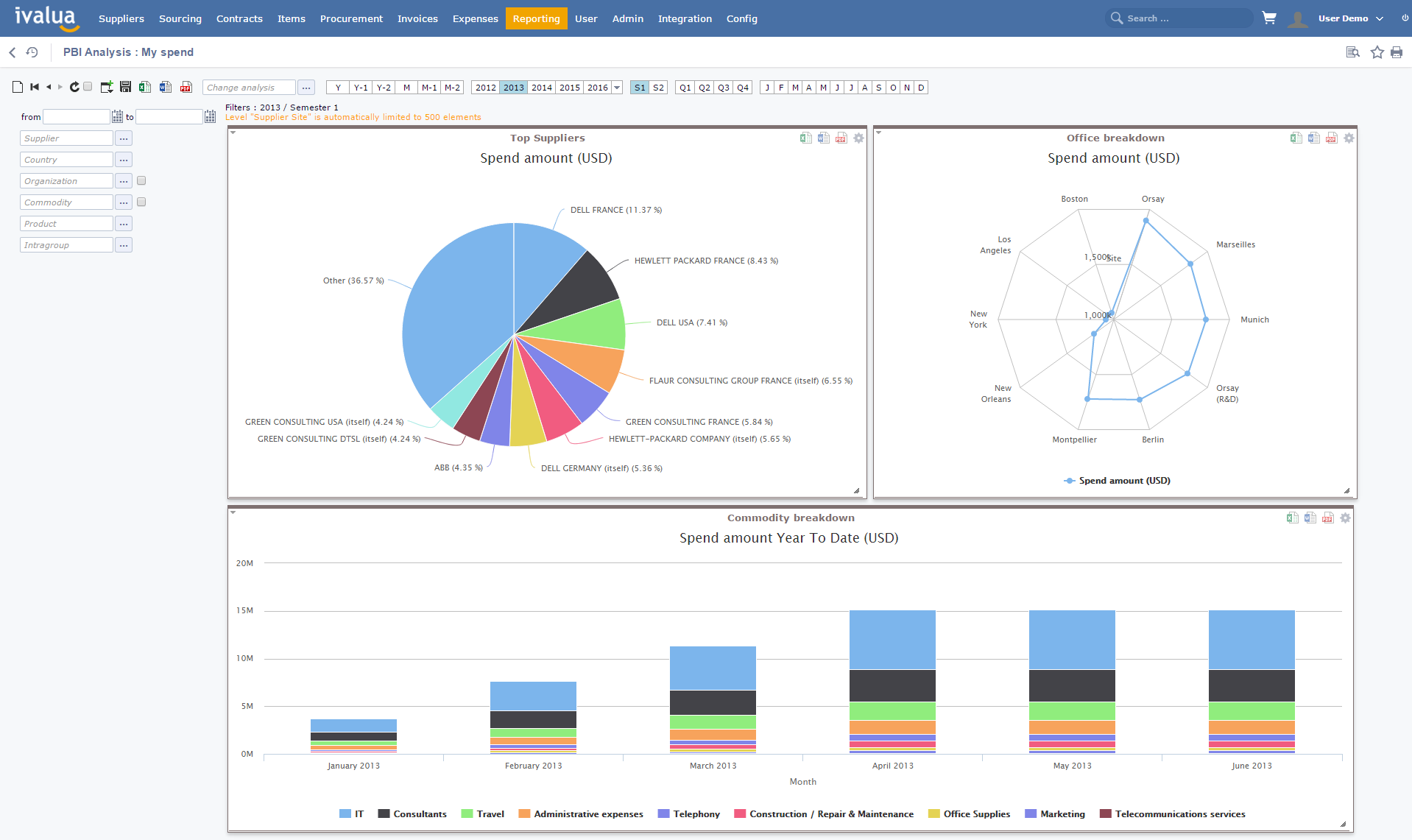1412x840 pixels.
Task: Jump to first step with the skip-back icon
Action: pos(35,87)
